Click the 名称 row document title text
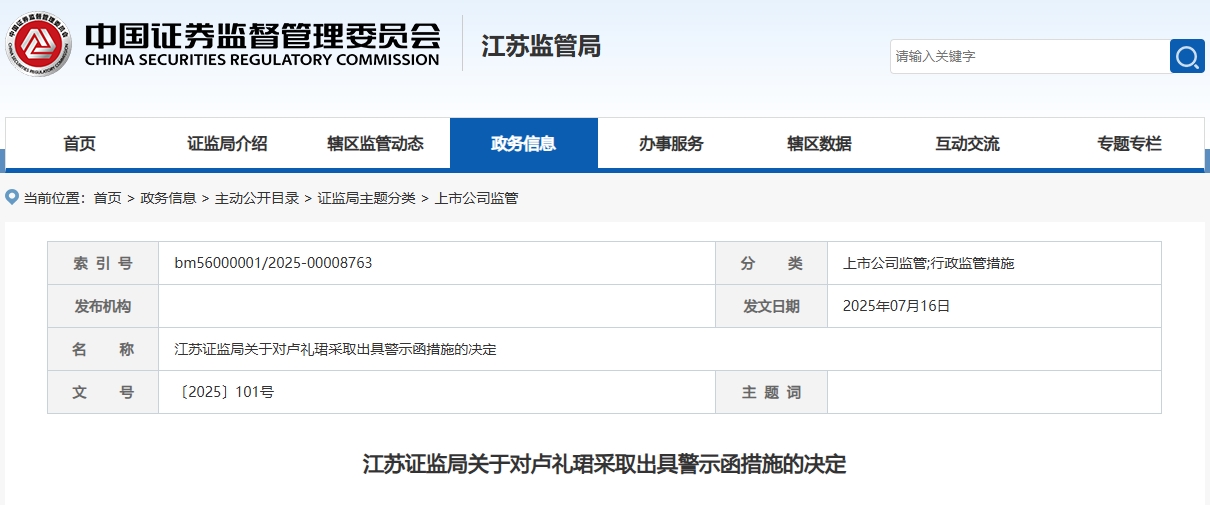This screenshot has height=505, width=1210. pyautogui.click(x=336, y=349)
